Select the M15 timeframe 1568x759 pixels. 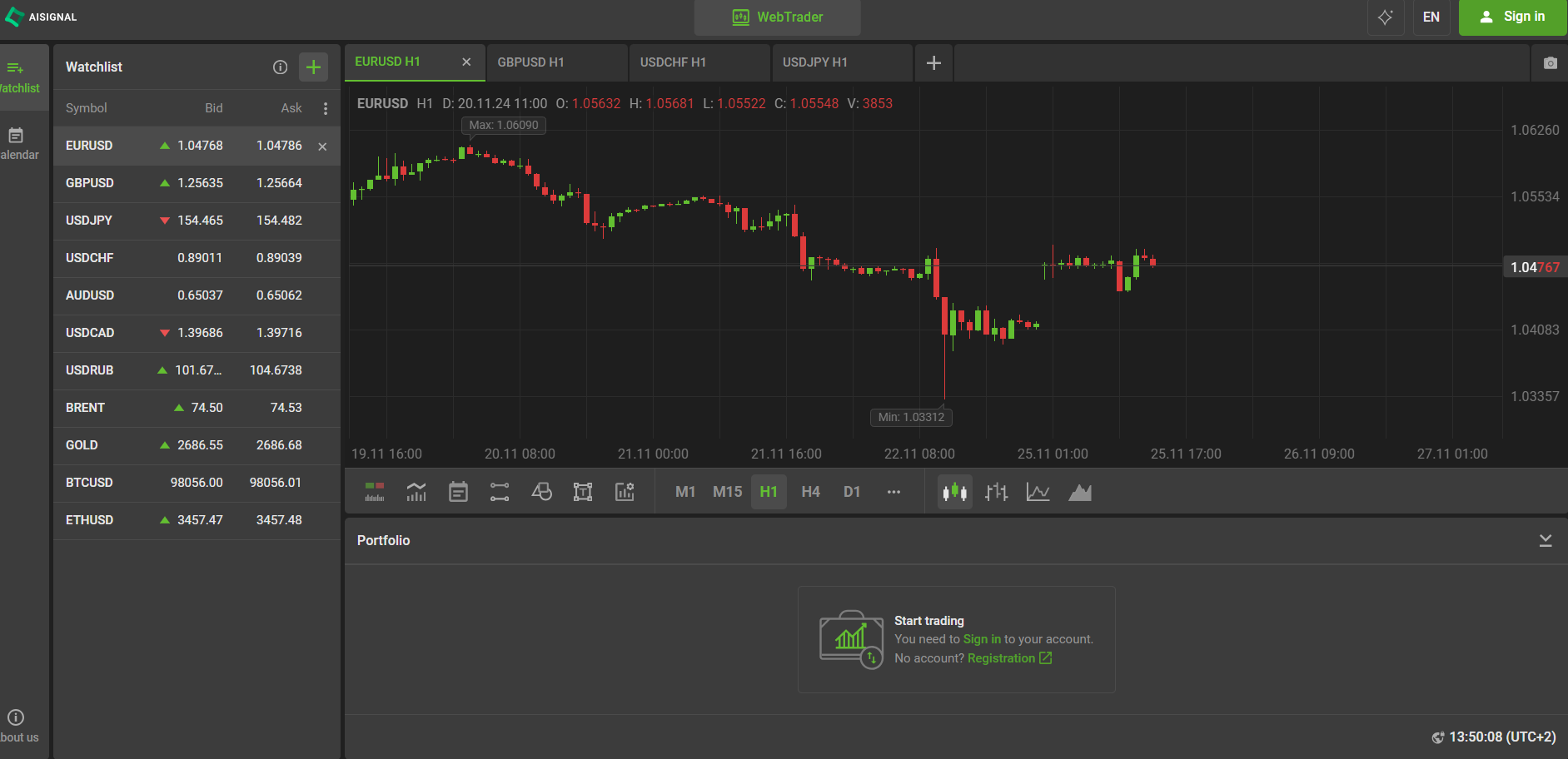point(727,492)
